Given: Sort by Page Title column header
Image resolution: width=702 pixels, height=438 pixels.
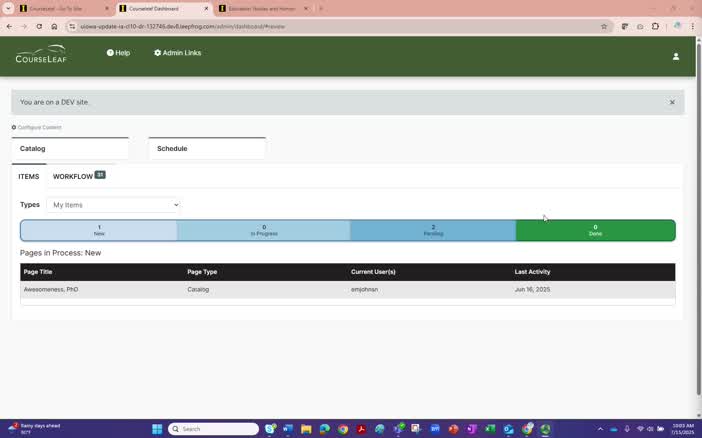Looking at the screenshot, I should (x=38, y=272).
